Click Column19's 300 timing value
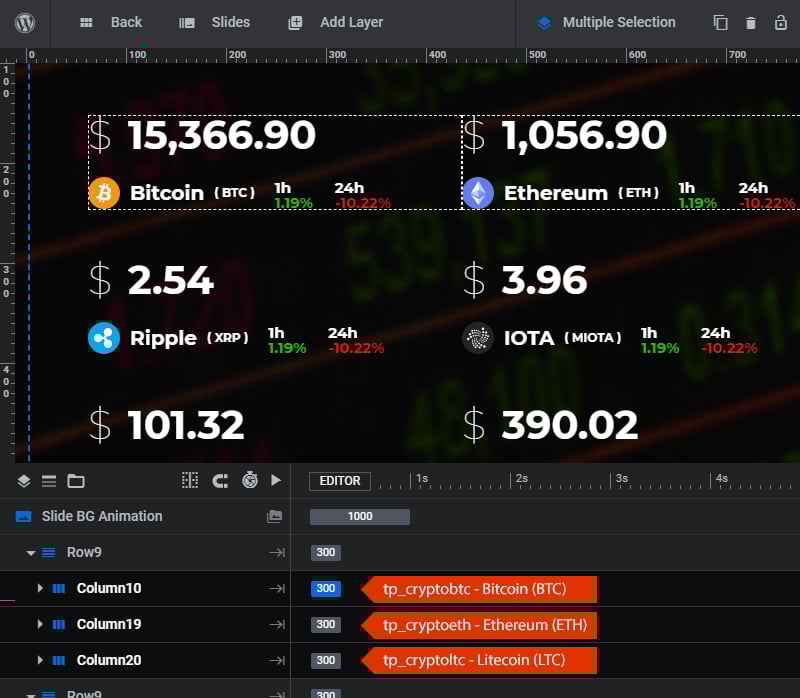800x698 pixels. click(x=326, y=625)
